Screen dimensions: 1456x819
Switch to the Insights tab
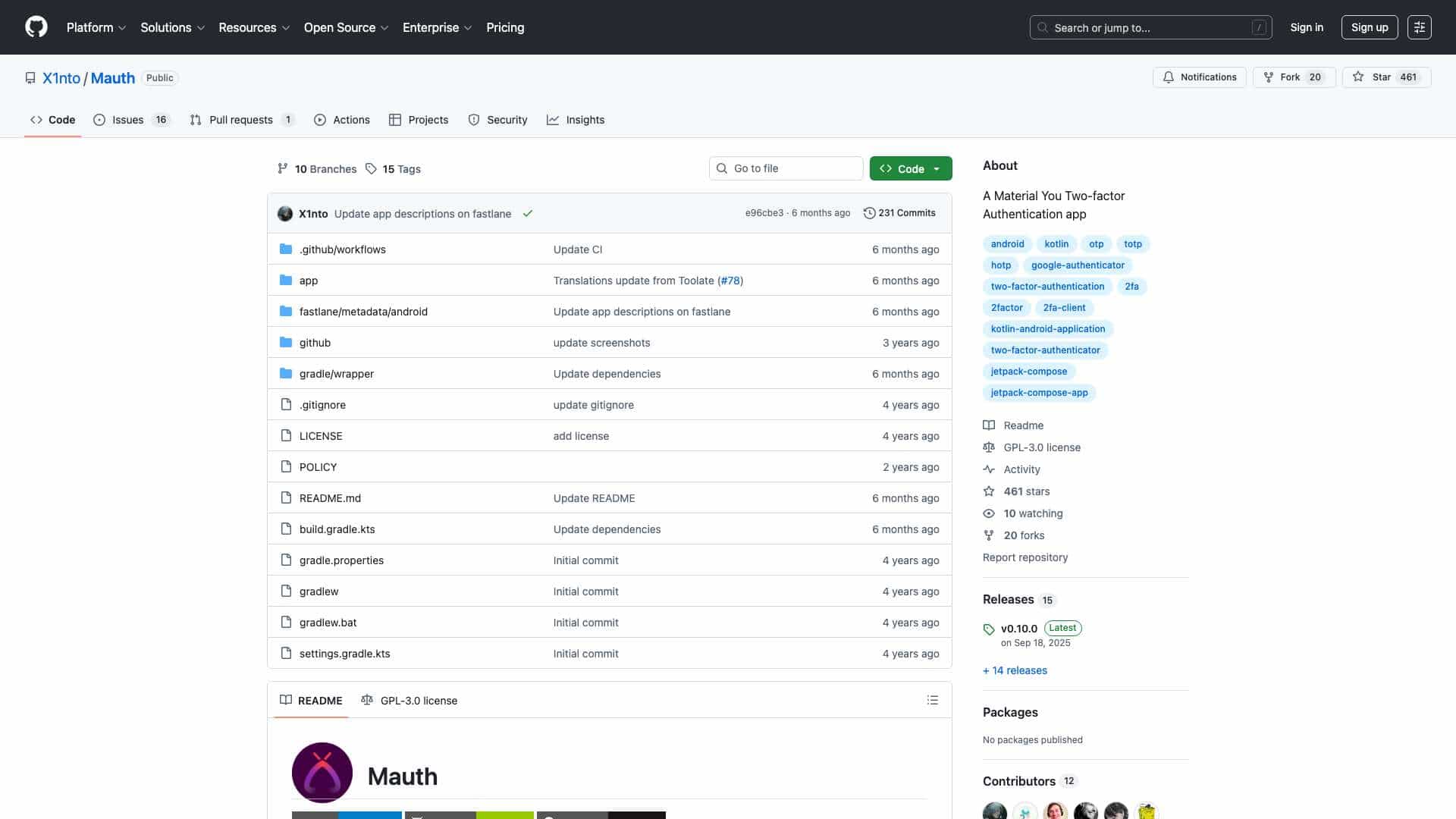point(576,120)
